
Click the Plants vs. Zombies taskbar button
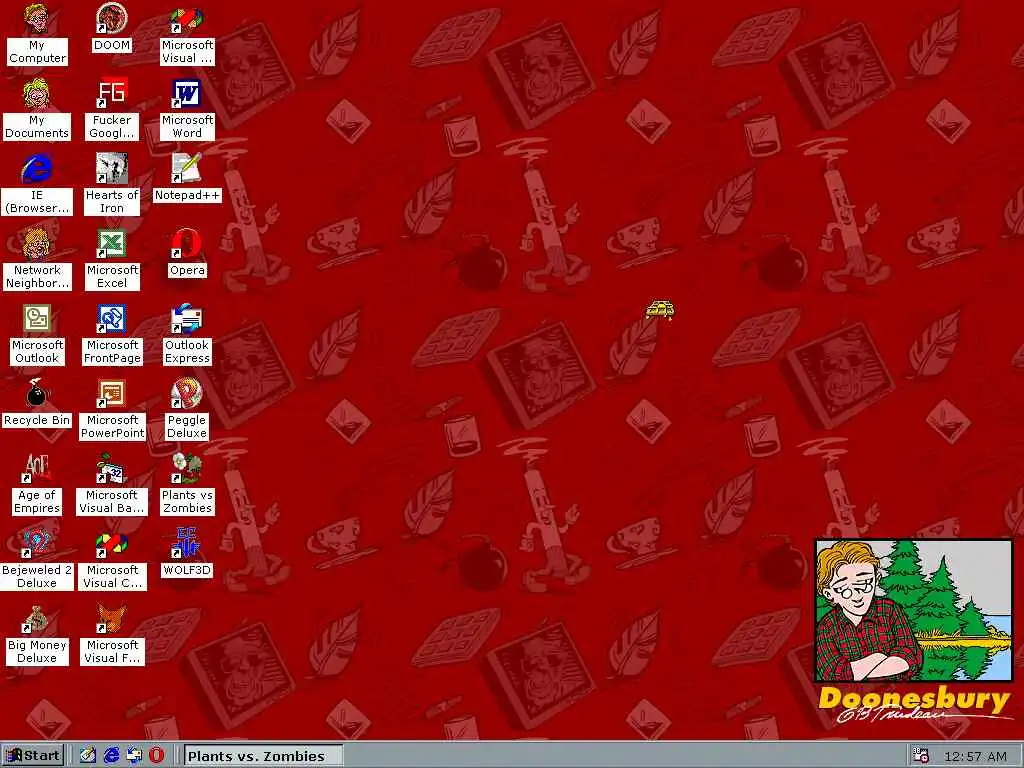tap(263, 756)
